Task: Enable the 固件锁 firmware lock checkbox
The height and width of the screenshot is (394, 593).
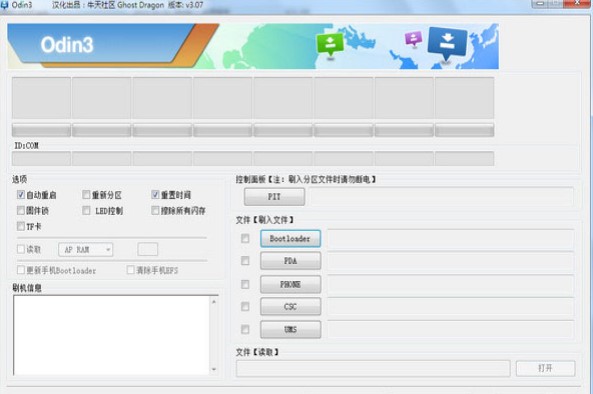Action: [20, 210]
